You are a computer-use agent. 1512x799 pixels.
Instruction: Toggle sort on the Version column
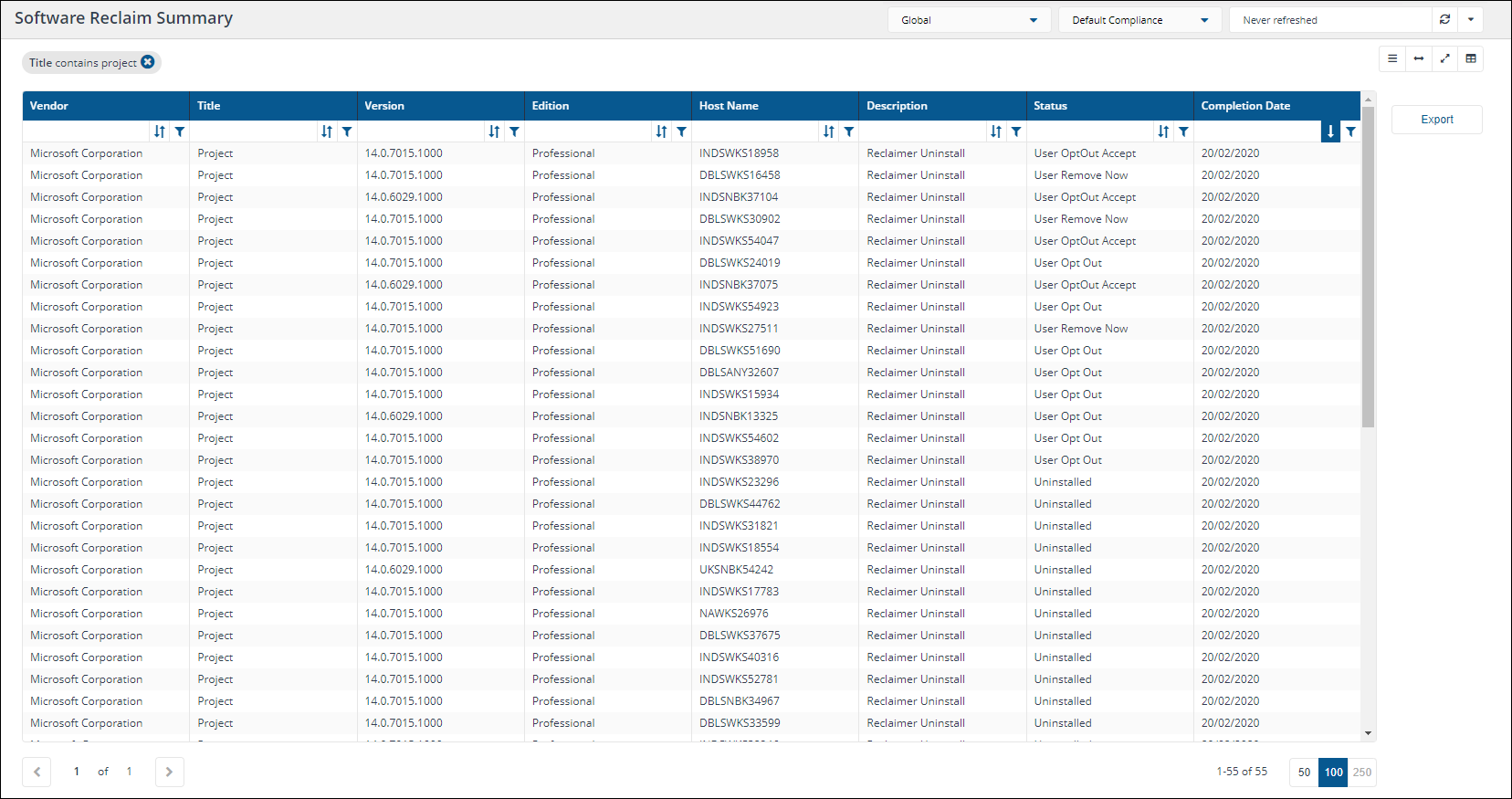[494, 131]
